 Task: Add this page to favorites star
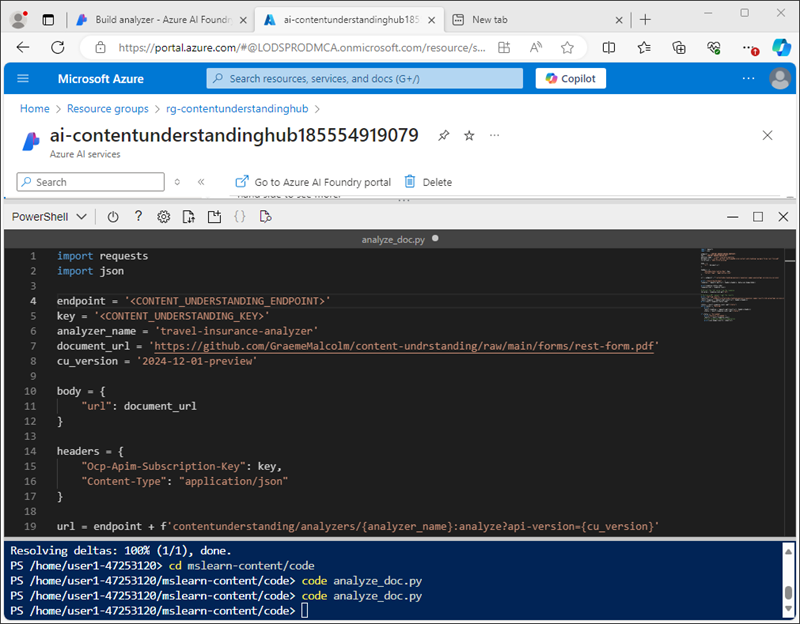(567, 47)
